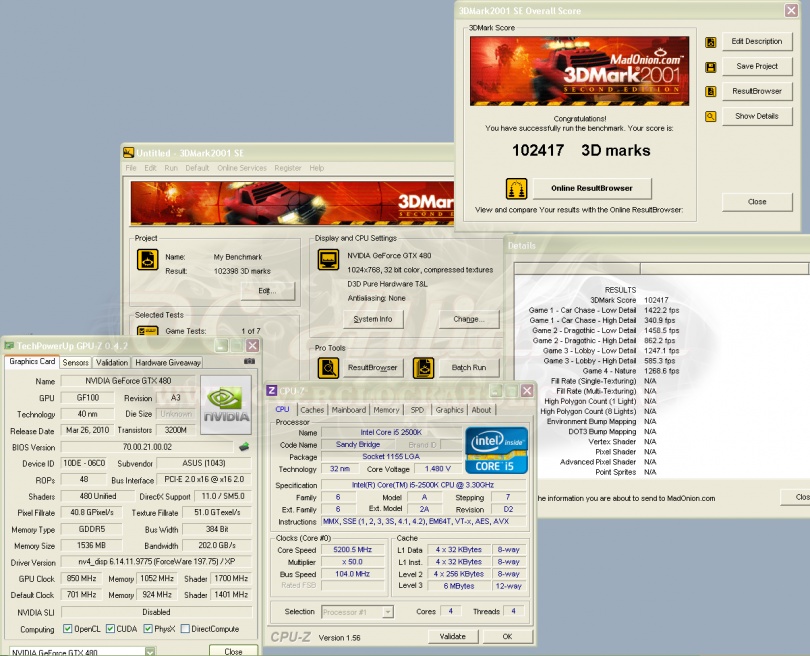The image size is (810, 656).
Task: Click the Show Details magnifier icon
Action: point(711,116)
